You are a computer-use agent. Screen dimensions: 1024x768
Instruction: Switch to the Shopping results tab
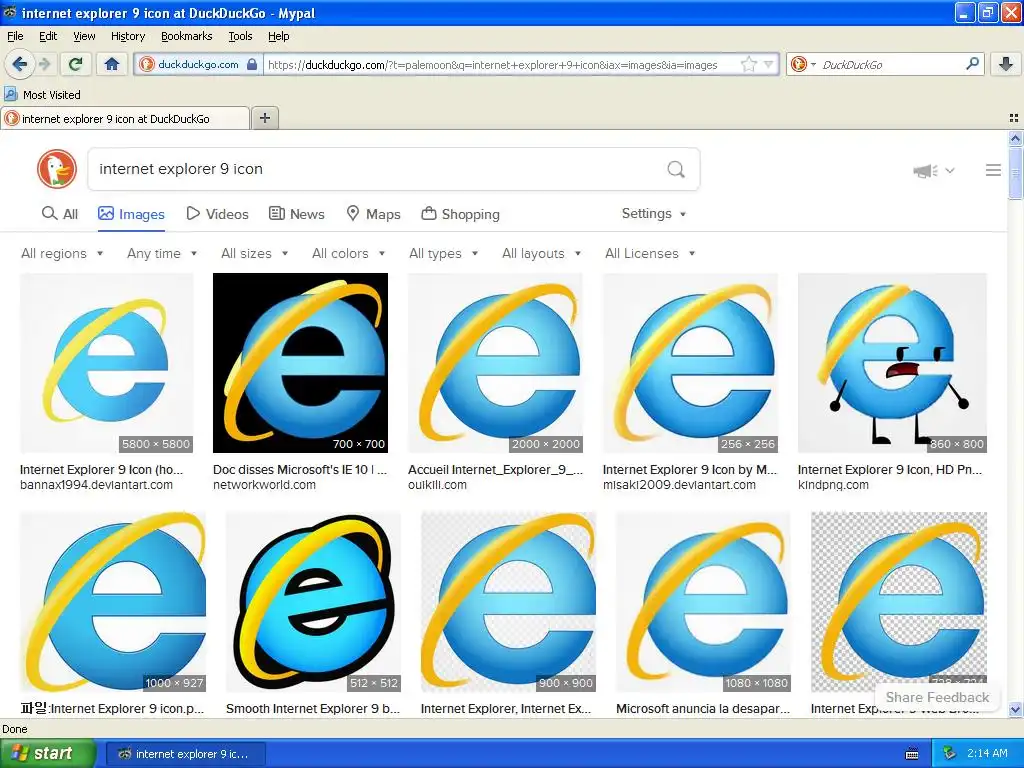460,214
